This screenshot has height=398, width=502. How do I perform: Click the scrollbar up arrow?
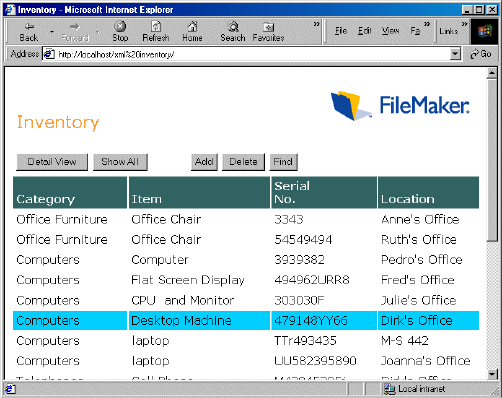(492, 73)
